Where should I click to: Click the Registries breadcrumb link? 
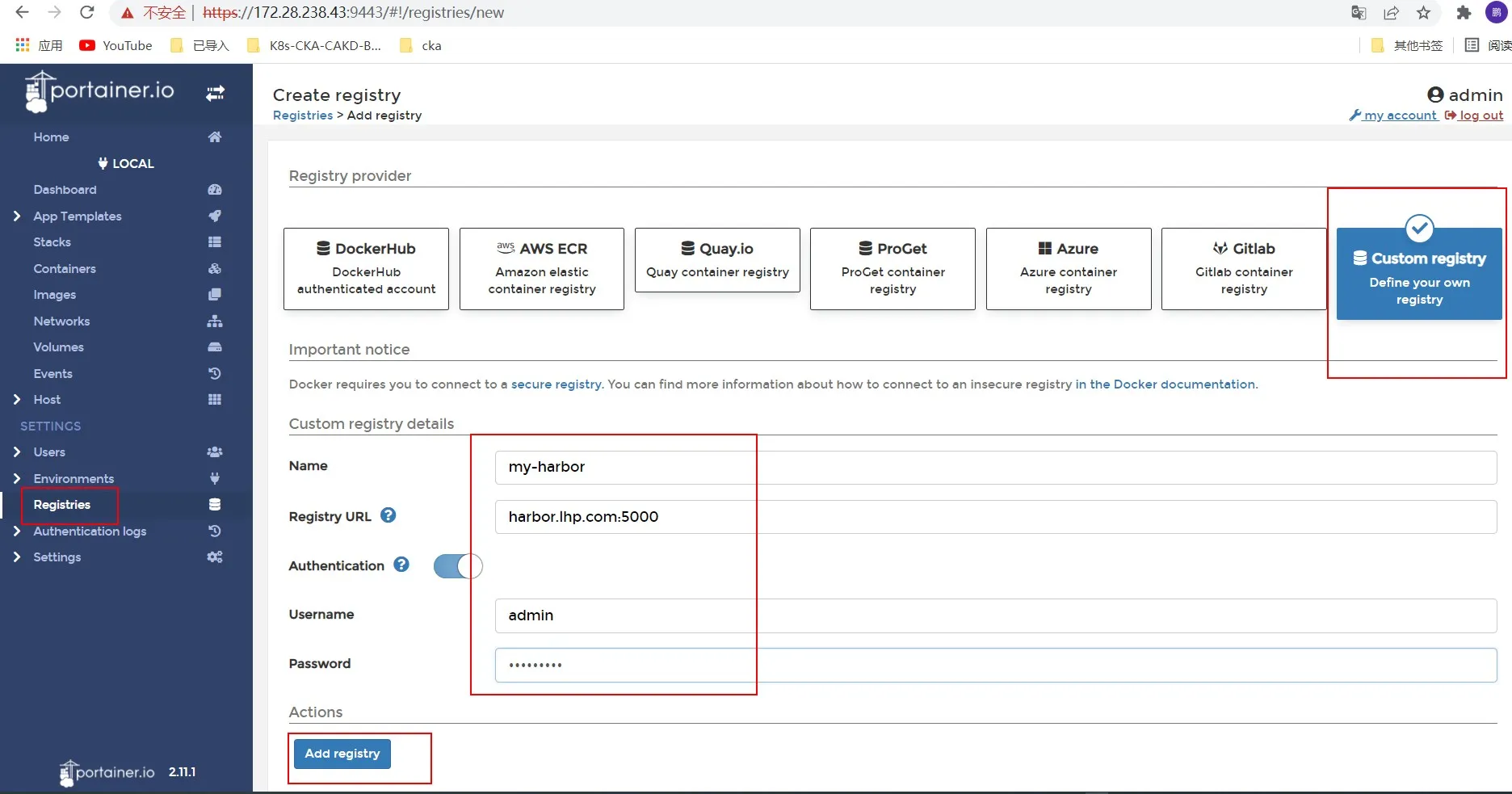[x=303, y=116]
